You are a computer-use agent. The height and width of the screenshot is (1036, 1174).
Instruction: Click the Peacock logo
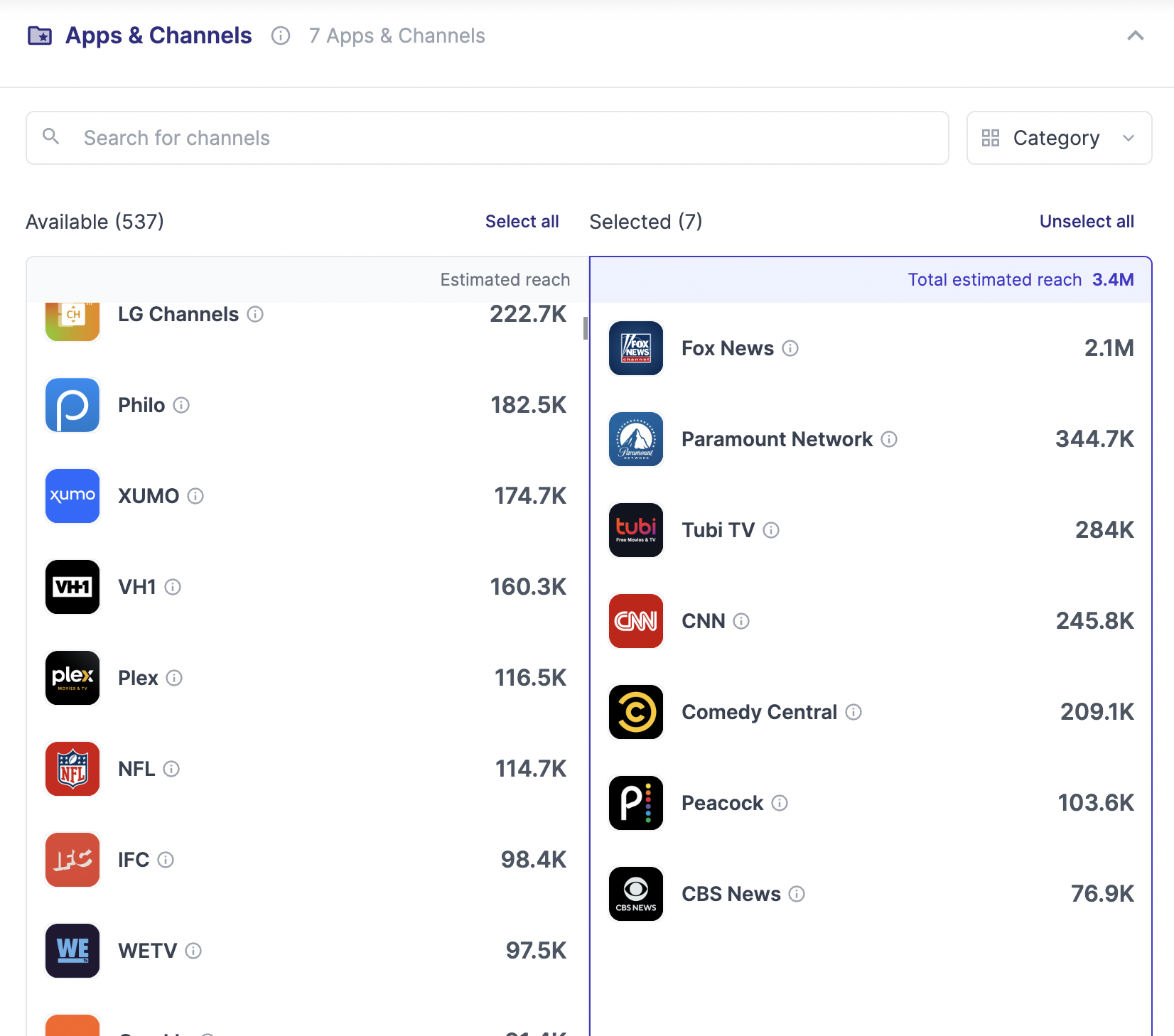[x=636, y=803]
